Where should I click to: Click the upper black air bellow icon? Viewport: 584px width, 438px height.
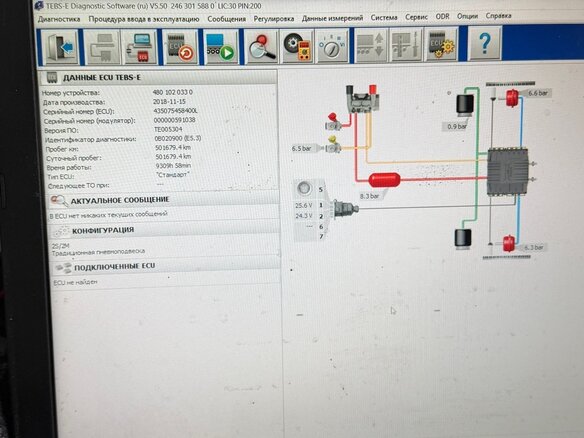(465, 104)
